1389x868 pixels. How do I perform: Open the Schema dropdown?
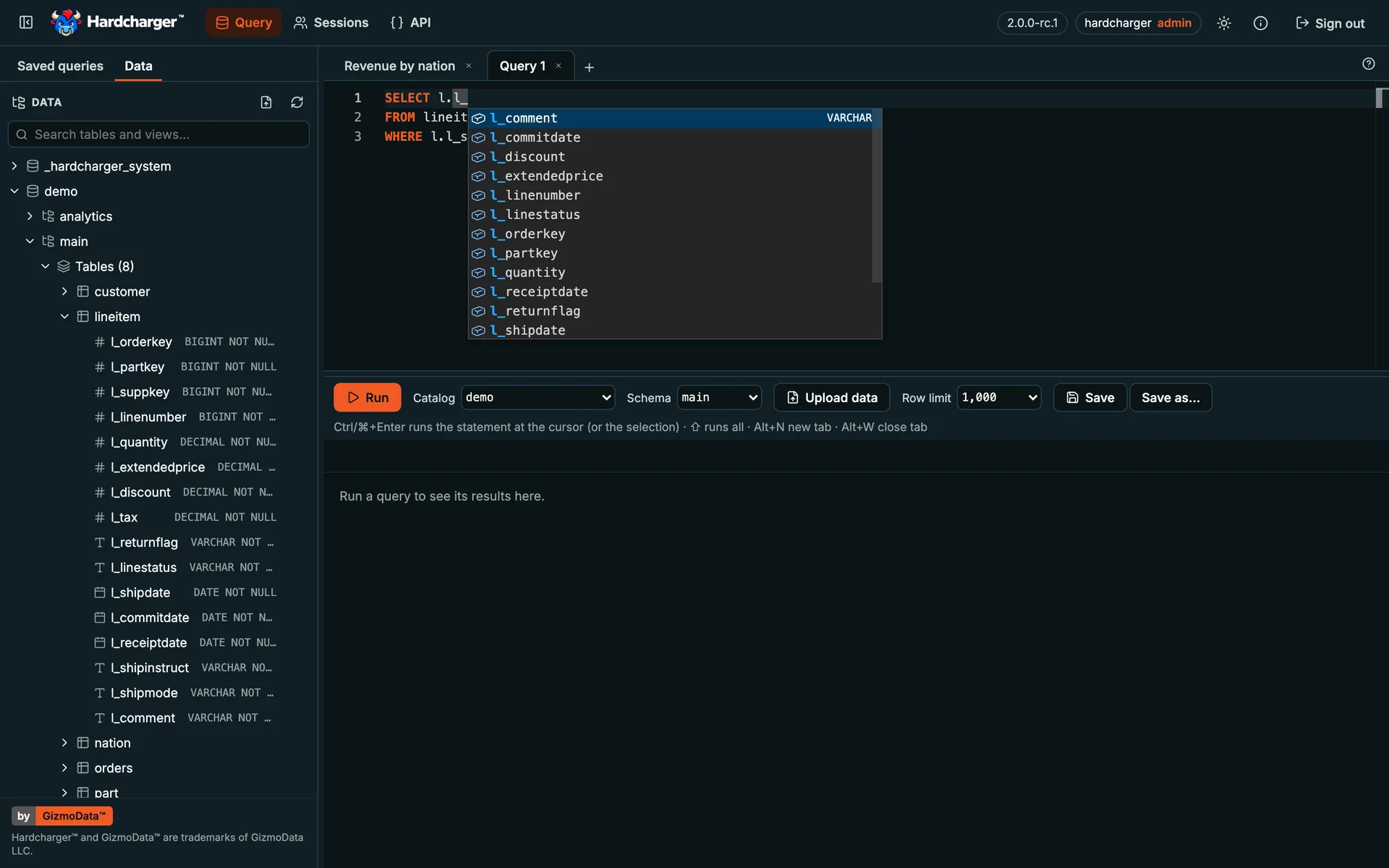719,397
